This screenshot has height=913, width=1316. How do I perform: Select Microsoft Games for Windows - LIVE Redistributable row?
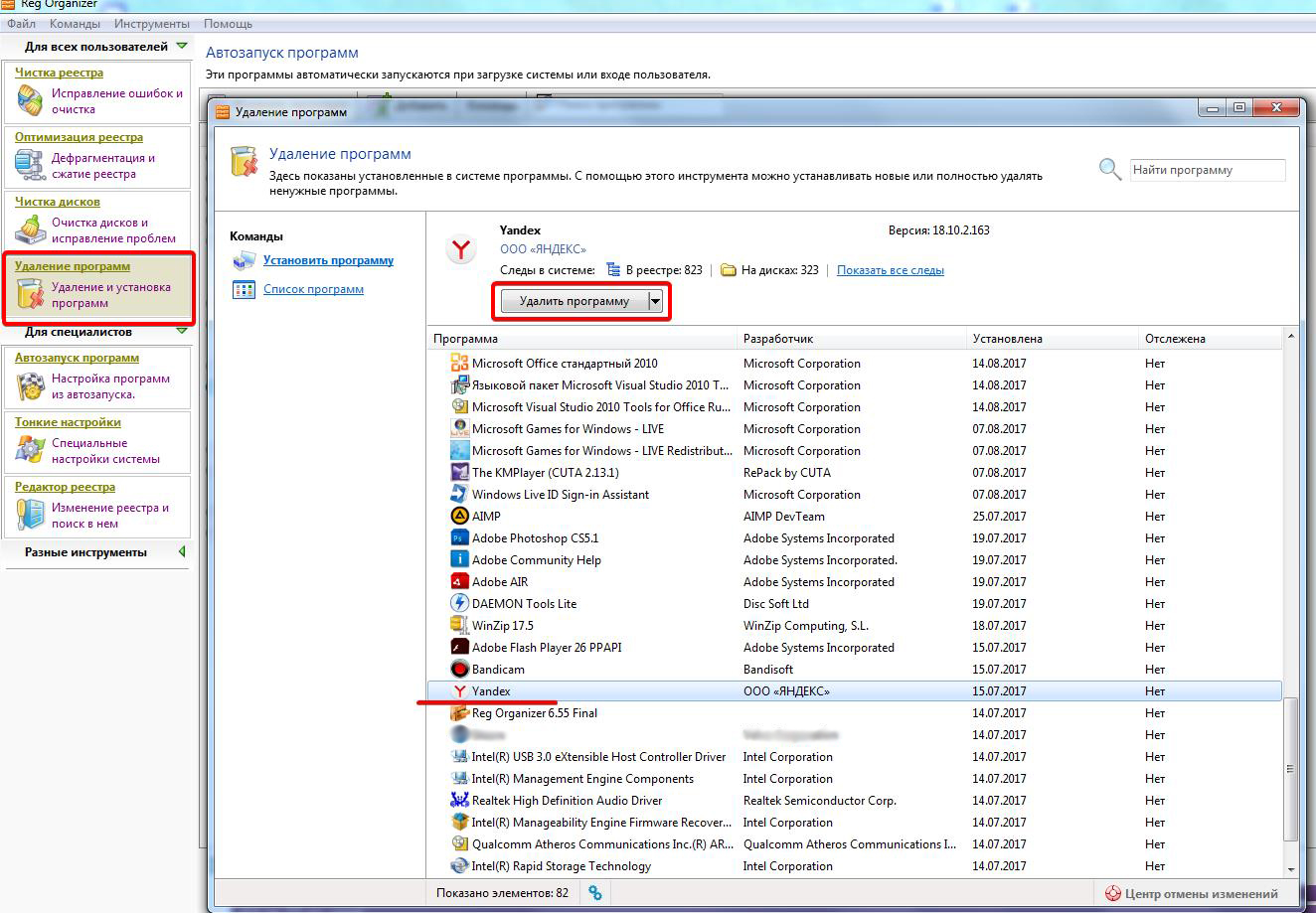click(855, 450)
